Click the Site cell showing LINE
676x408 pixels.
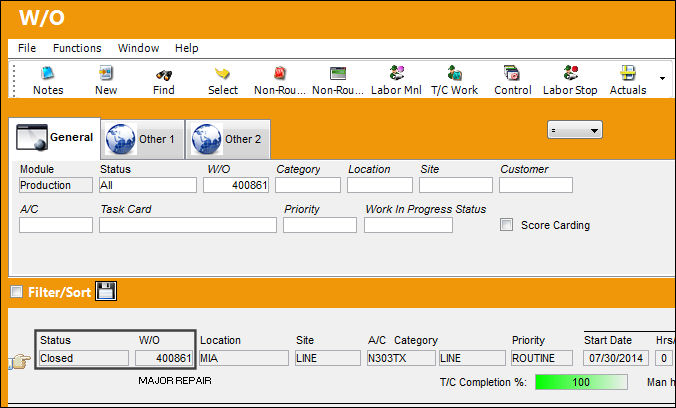point(328,358)
